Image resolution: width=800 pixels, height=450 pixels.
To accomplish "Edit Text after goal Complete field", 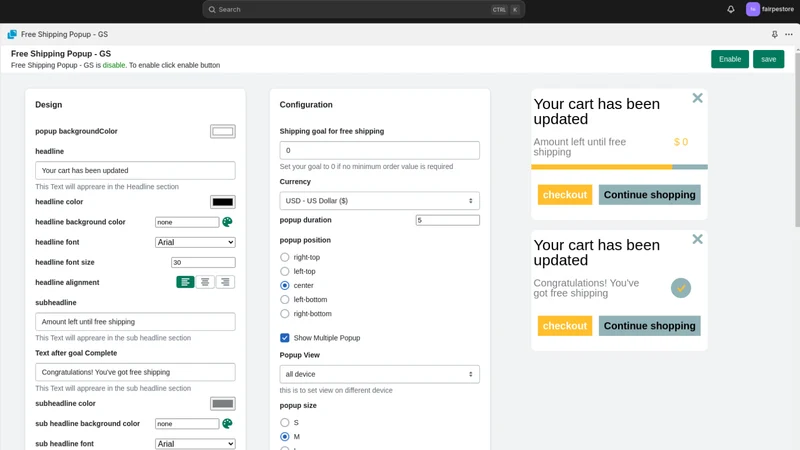I will pos(135,372).
